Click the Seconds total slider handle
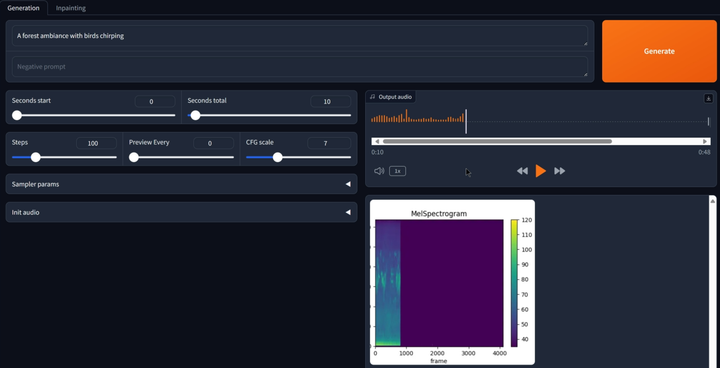 (195, 115)
